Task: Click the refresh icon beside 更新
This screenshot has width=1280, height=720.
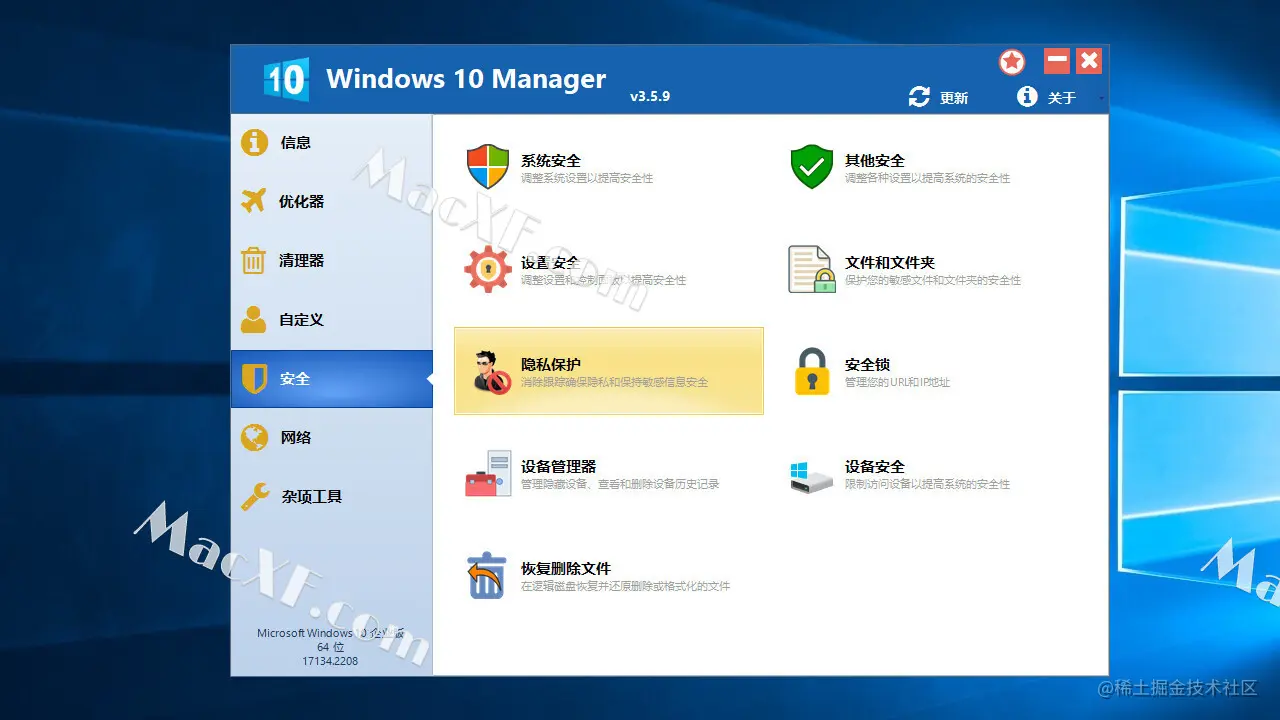Action: pos(919,97)
